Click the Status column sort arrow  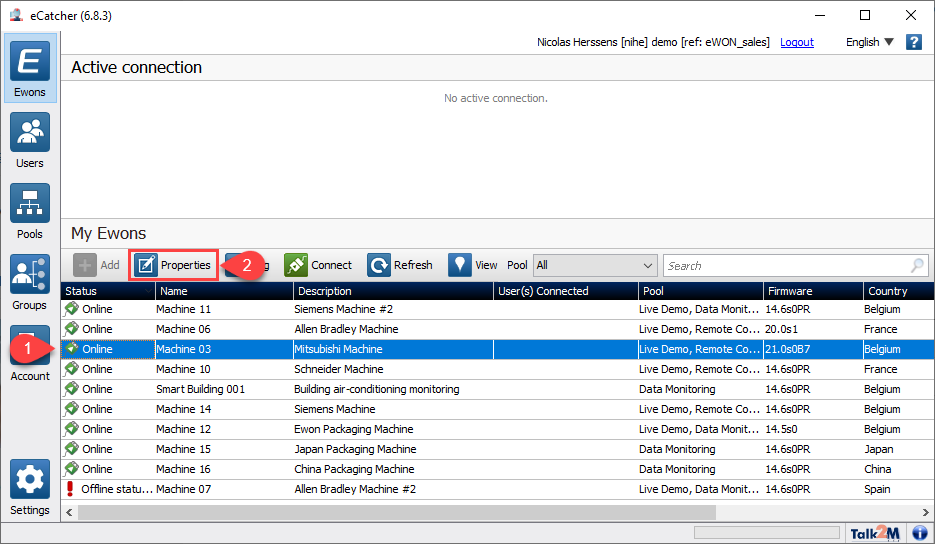click(148, 290)
